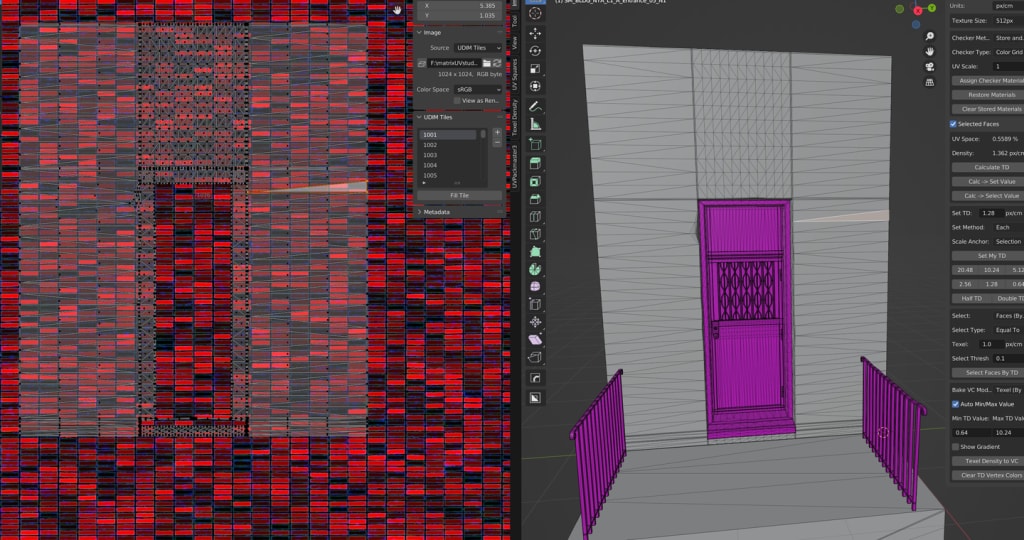Open the Select Type Equal To dropdown
Viewport: 1024px width, 540px height.
point(1008,330)
